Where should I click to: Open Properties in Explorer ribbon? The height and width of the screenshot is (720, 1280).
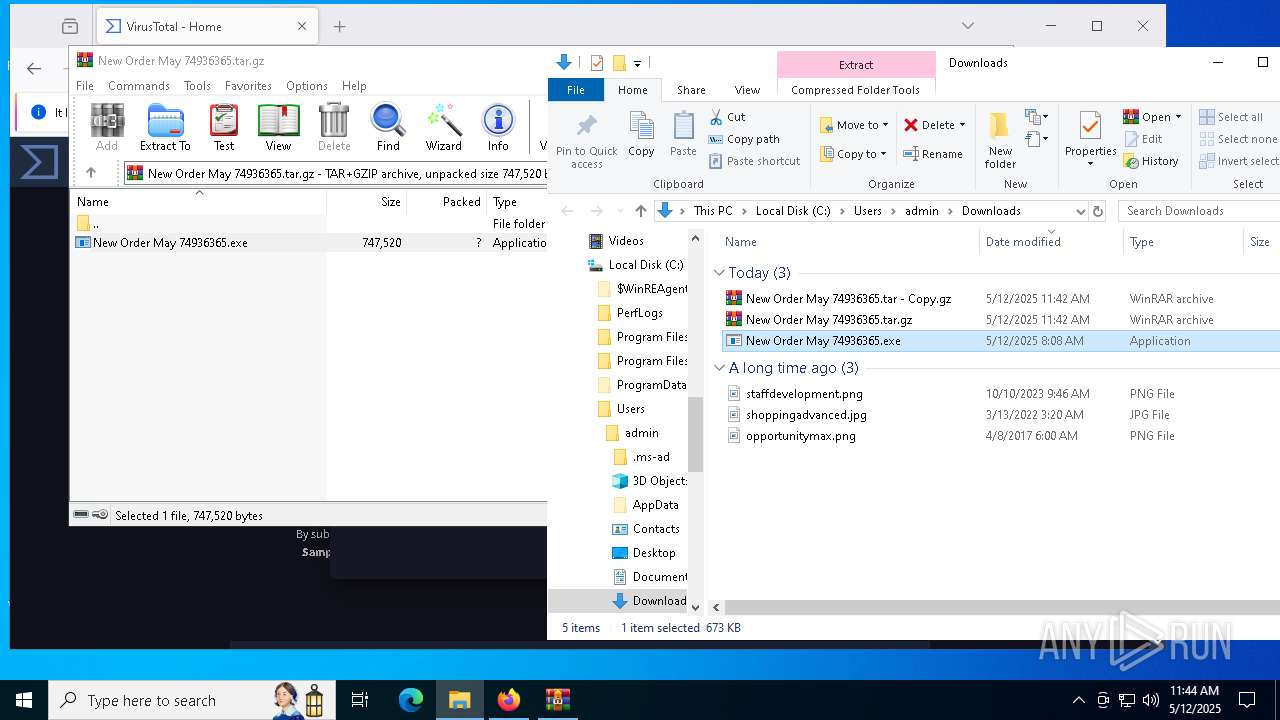(1090, 139)
